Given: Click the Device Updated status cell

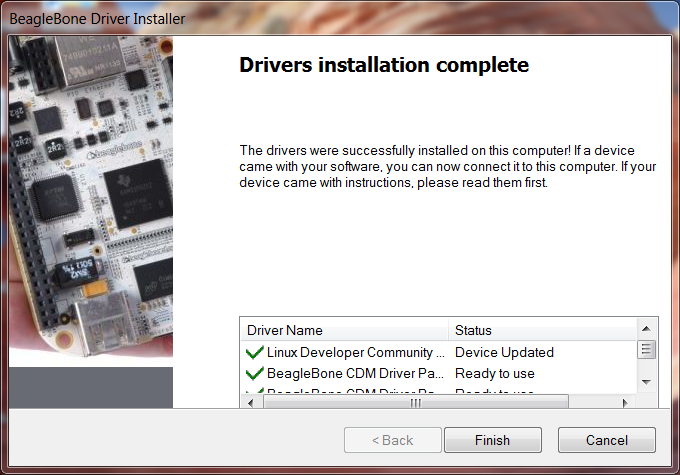Looking at the screenshot, I should 504,352.
